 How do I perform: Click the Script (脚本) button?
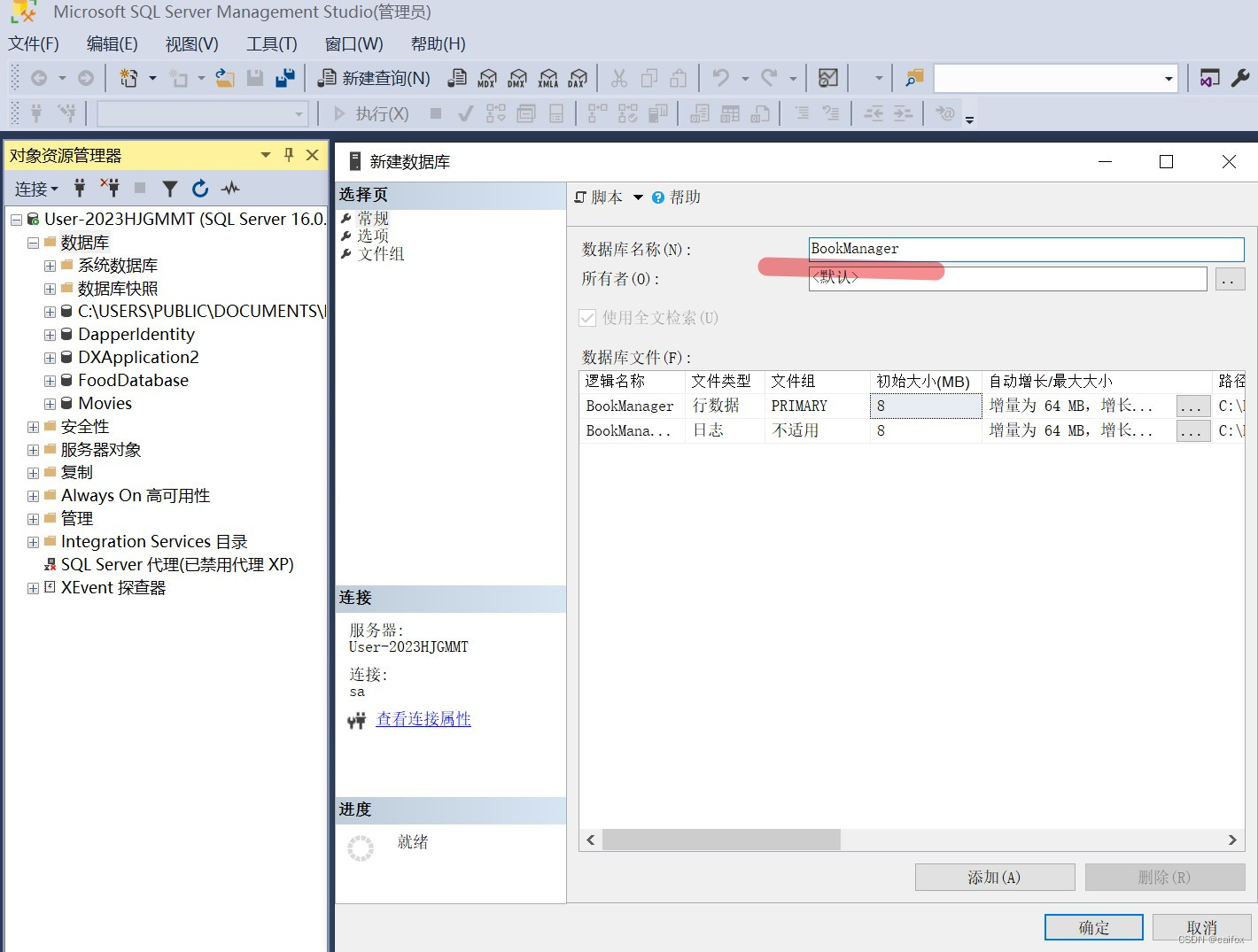coord(599,197)
